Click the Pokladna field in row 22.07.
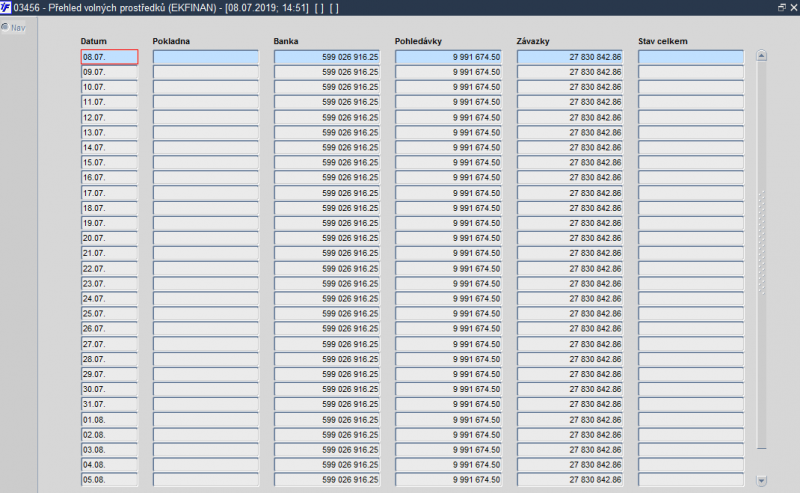This screenshot has height=493, width=800. (206, 268)
